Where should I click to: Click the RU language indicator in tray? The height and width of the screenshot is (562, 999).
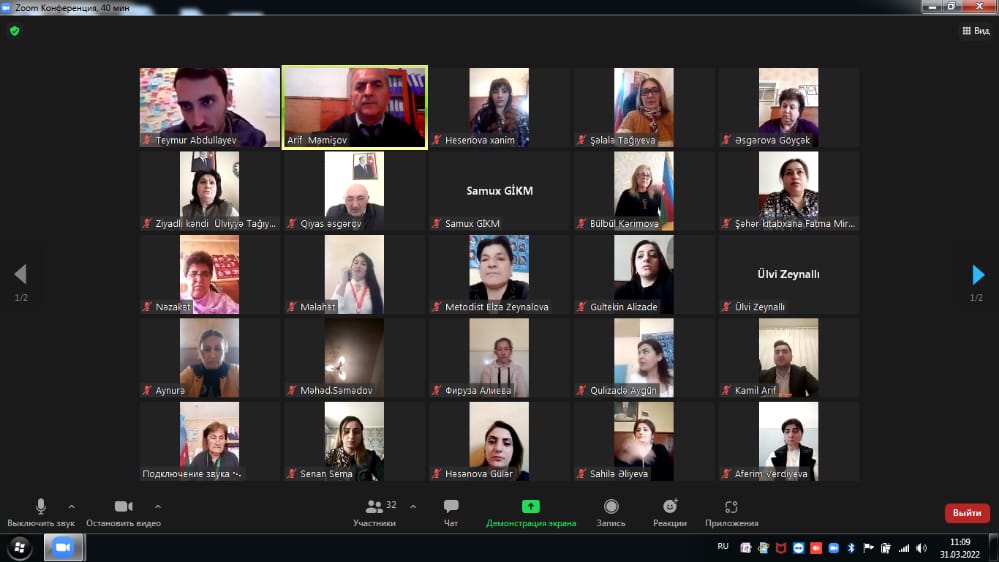tap(723, 546)
